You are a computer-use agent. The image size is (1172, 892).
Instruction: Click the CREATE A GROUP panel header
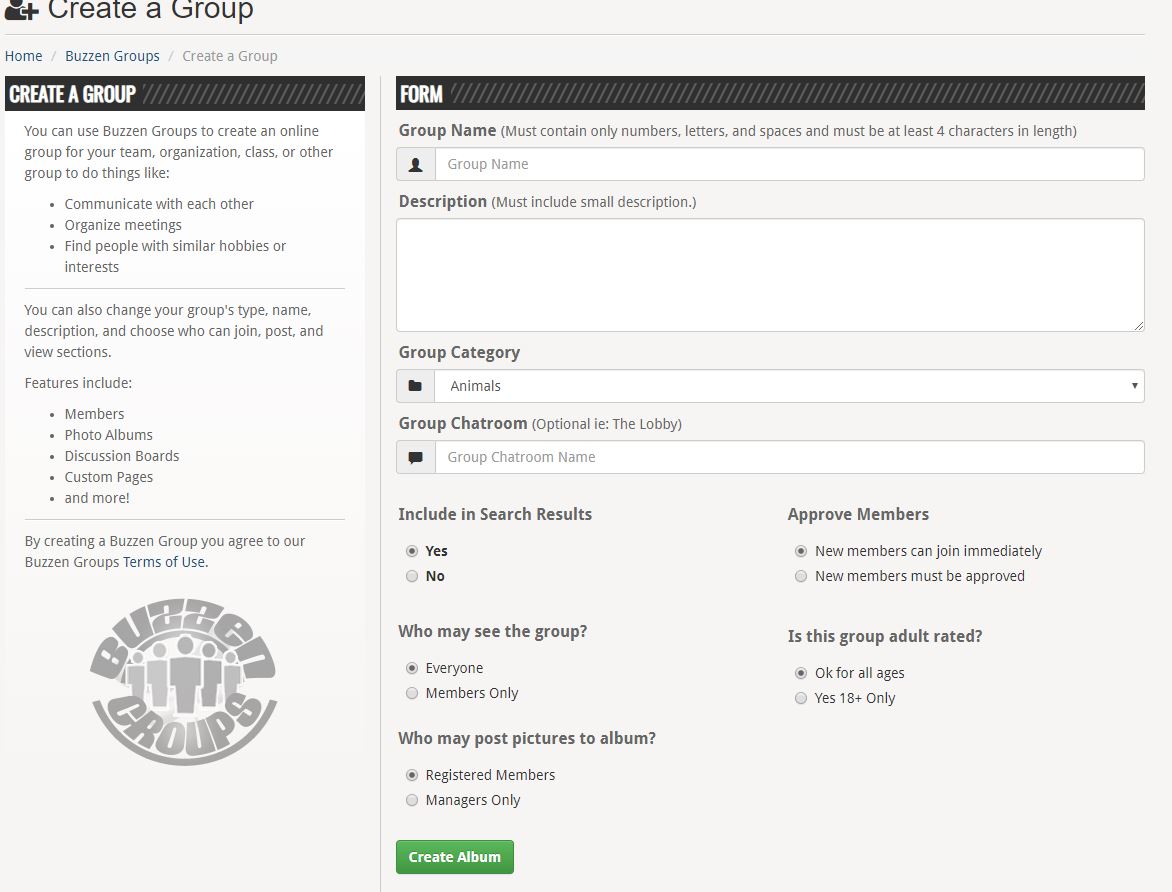coord(185,93)
